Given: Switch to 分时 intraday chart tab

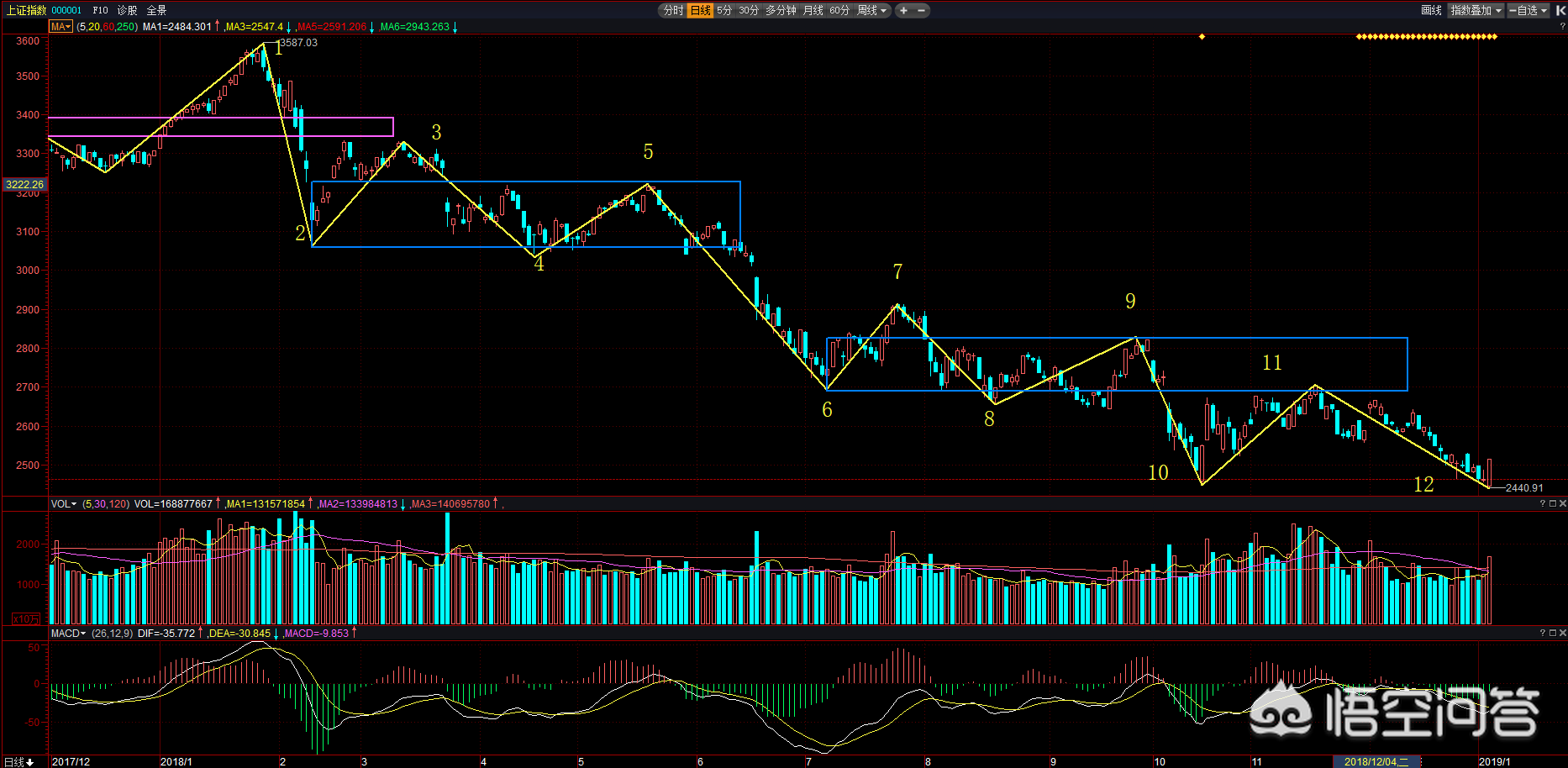Looking at the screenshot, I should pos(673,10).
